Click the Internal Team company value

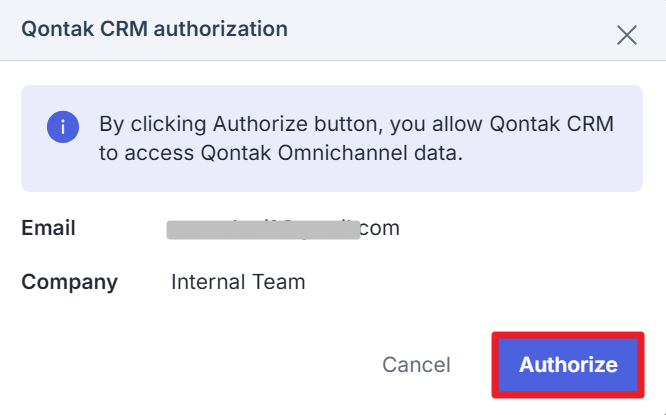[238, 282]
